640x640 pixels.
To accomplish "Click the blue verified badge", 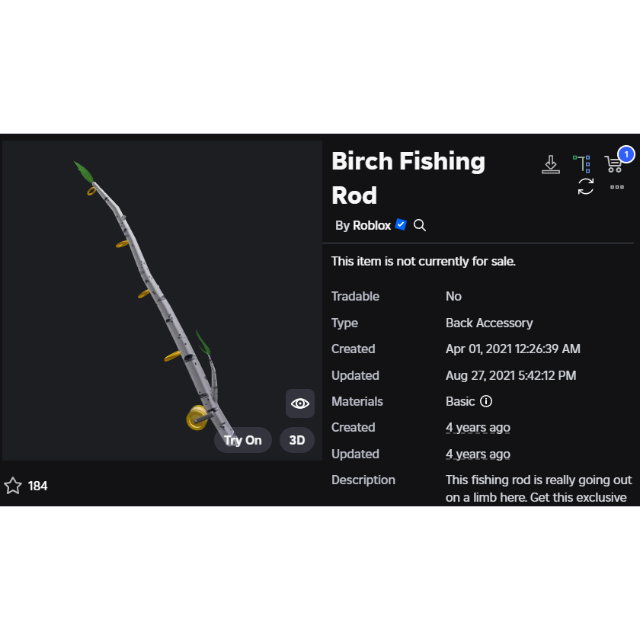I will click(x=401, y=224).
